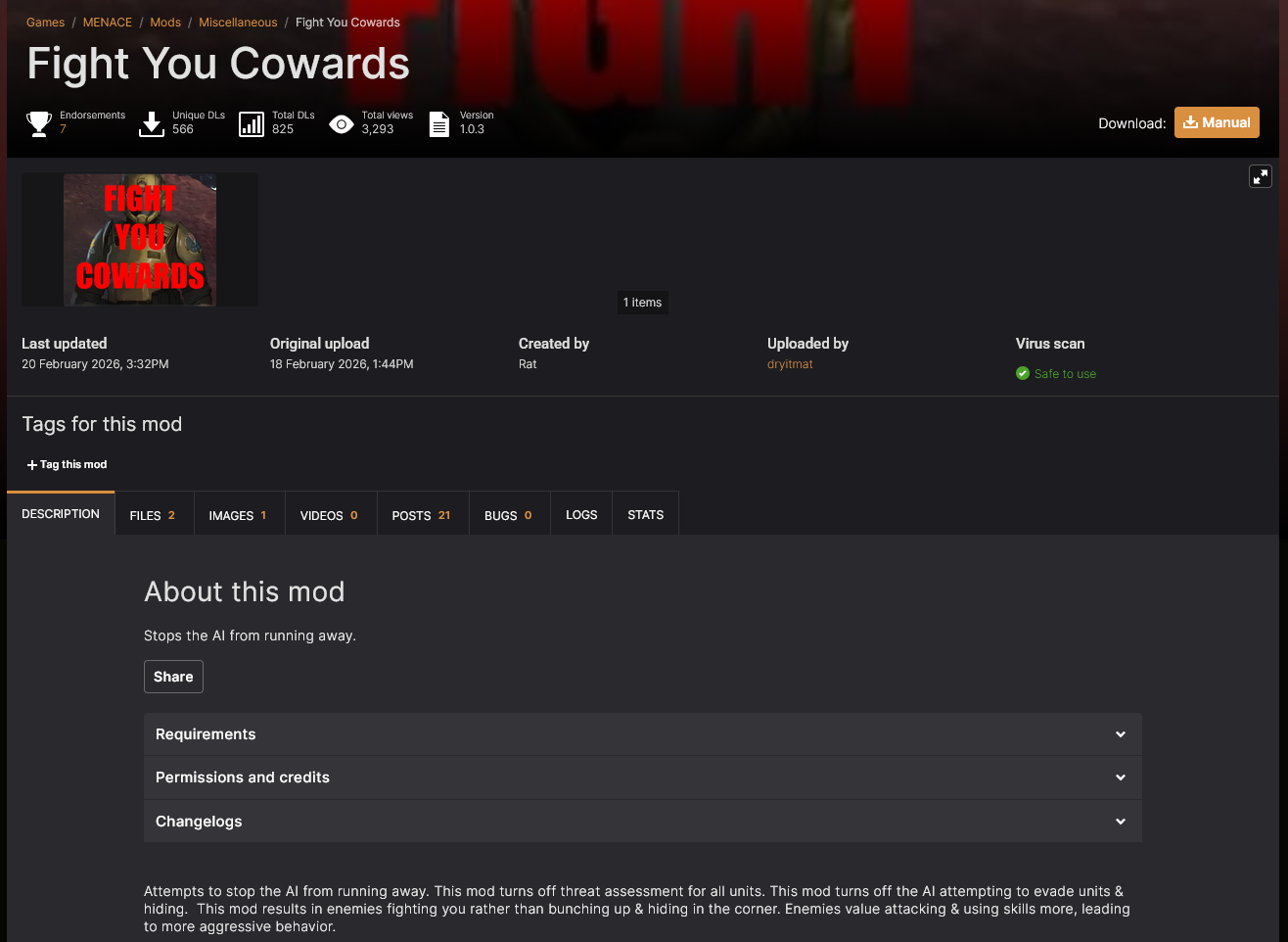The height and width of the screenshot is (942, 1288).
Task: Click the Version document icon
Action: [x=439, y=123]
